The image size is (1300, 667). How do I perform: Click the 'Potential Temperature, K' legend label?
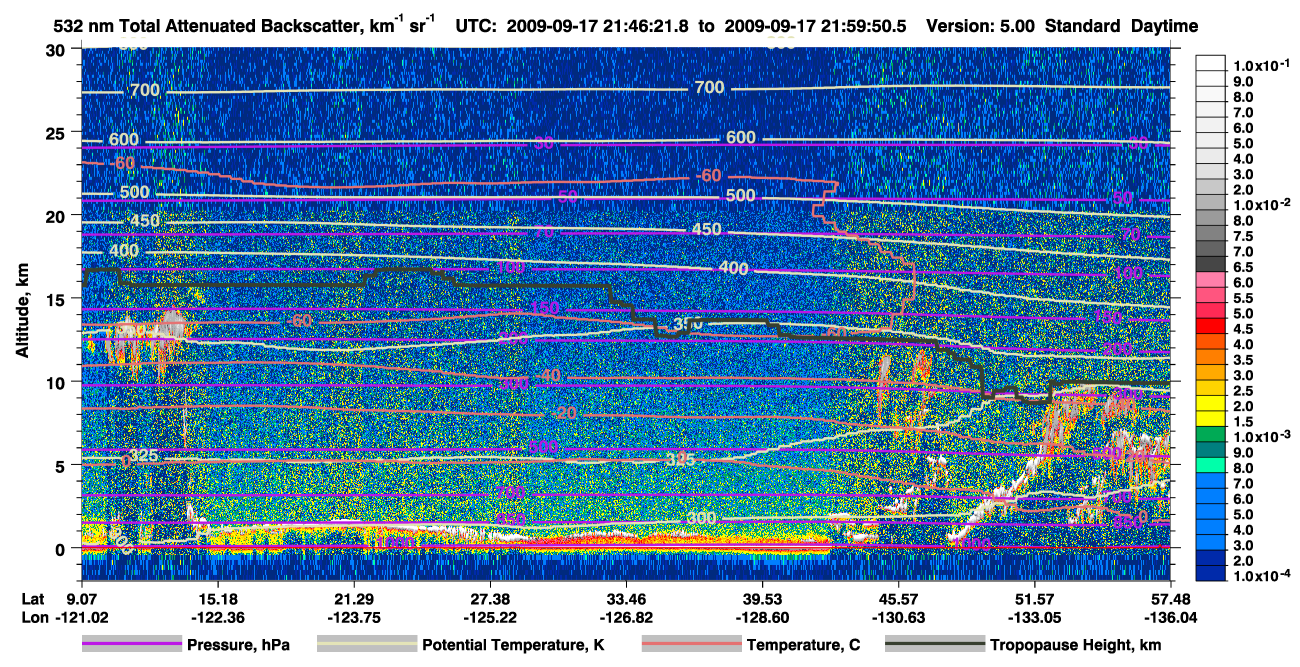[x=513, y=646]
